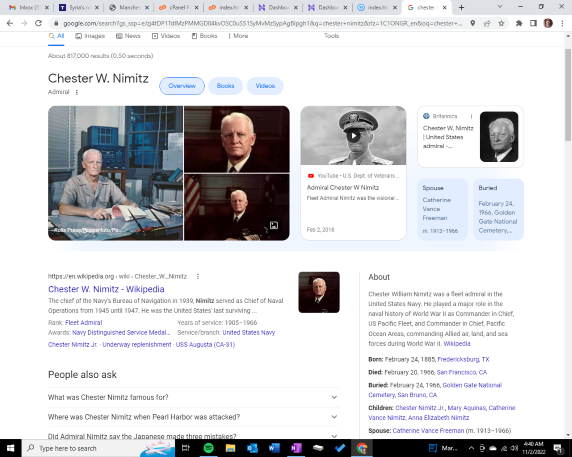Open the tab search chevron in the title bar
This screenshot has height=457, width=572.
500,7
